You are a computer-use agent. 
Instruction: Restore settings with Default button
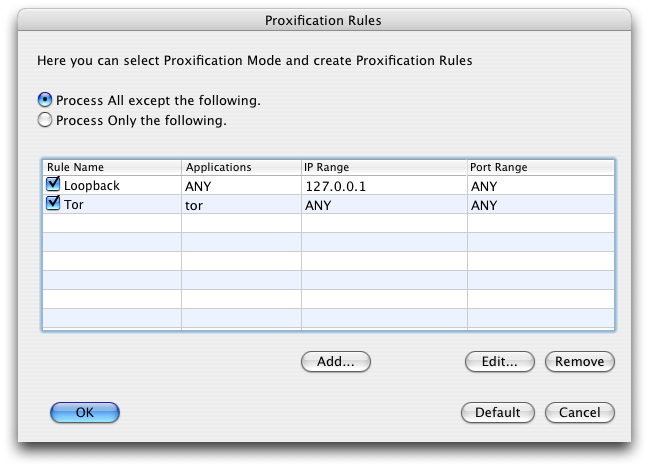(497, 412)
